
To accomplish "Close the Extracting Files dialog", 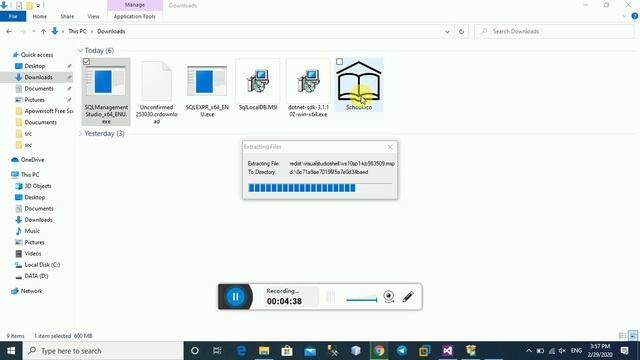I will coord(390,147).
